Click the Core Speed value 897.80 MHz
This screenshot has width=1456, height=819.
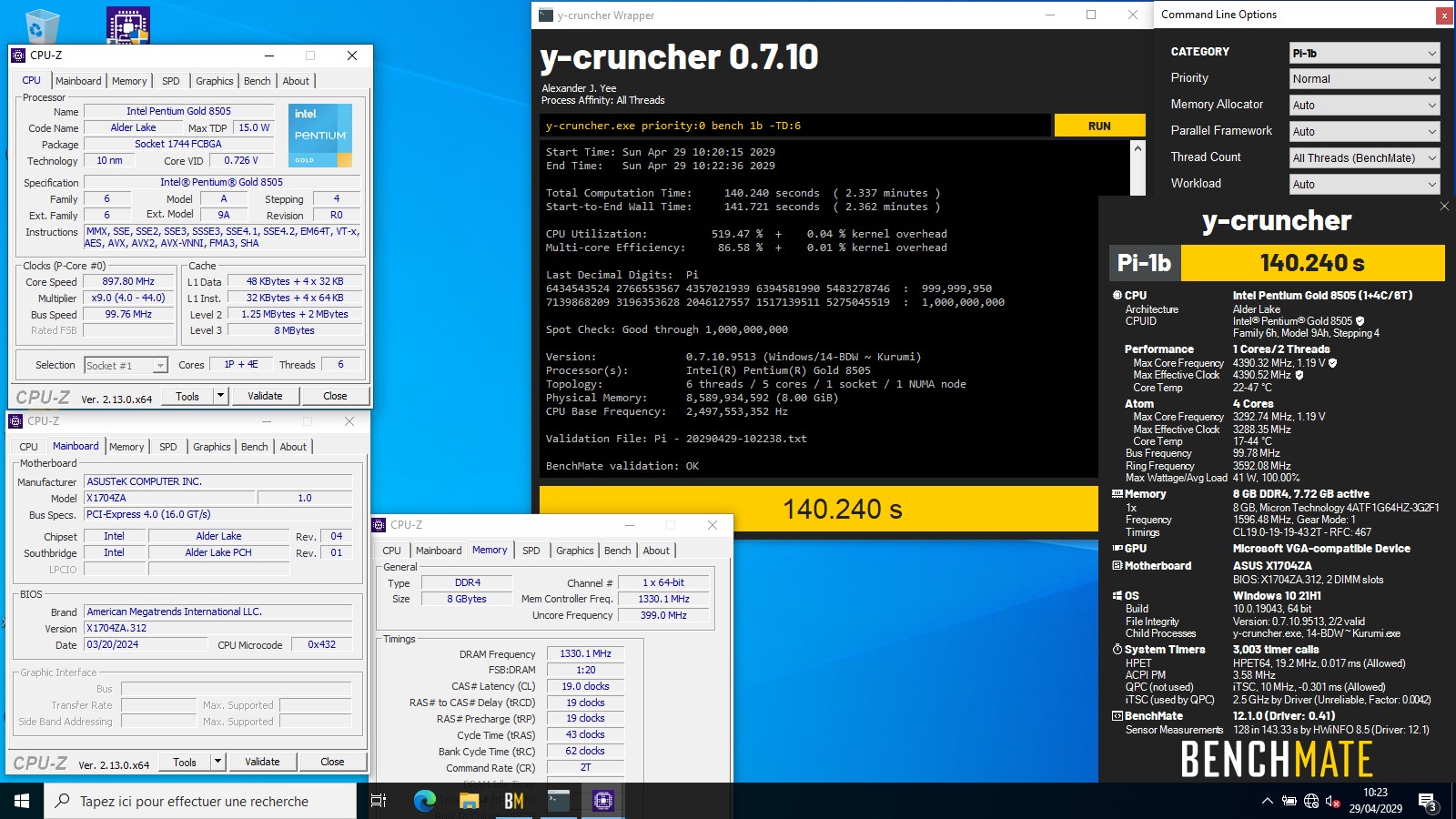pos(128,282)
